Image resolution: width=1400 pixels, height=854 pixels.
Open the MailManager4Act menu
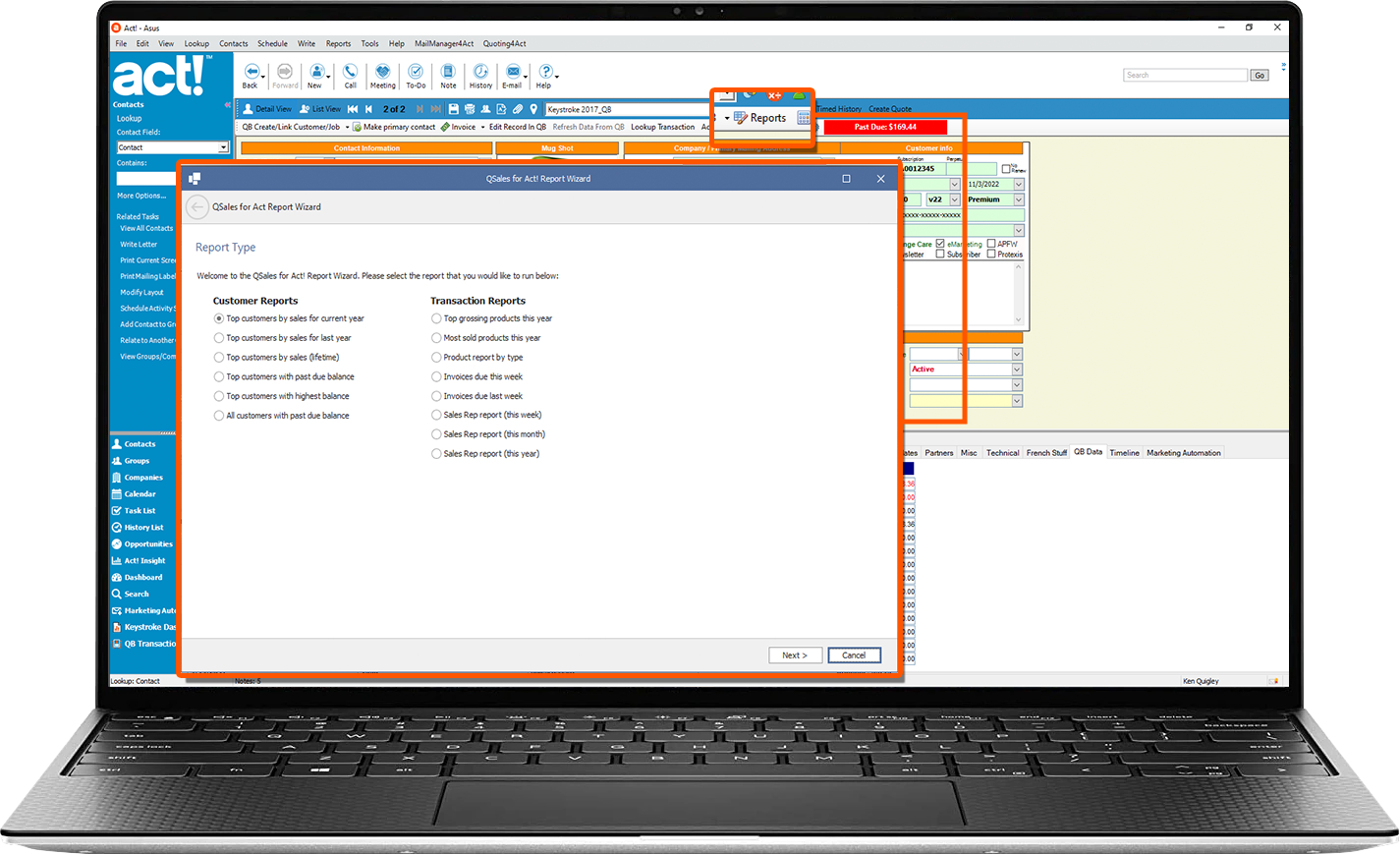click(444, 43)
